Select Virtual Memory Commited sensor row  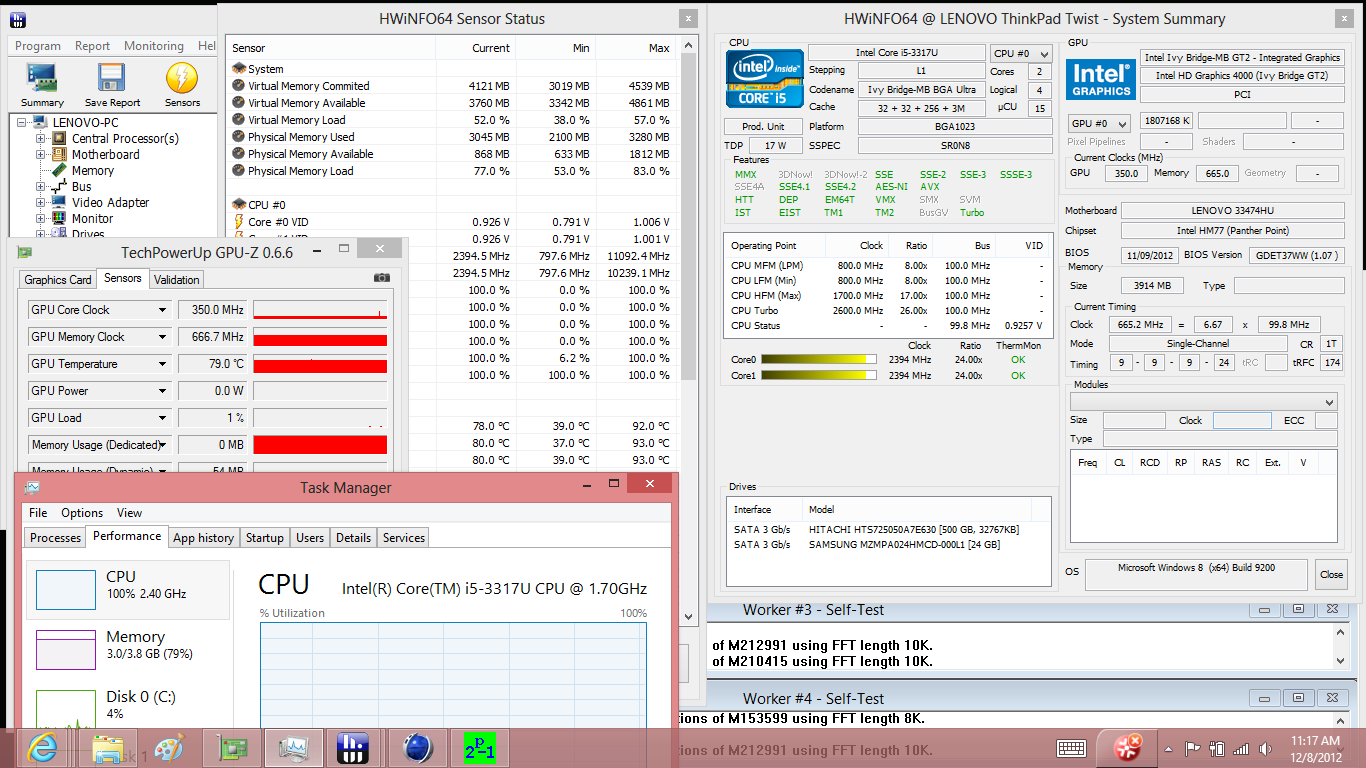pyautogui.click(x=452, y=86)
